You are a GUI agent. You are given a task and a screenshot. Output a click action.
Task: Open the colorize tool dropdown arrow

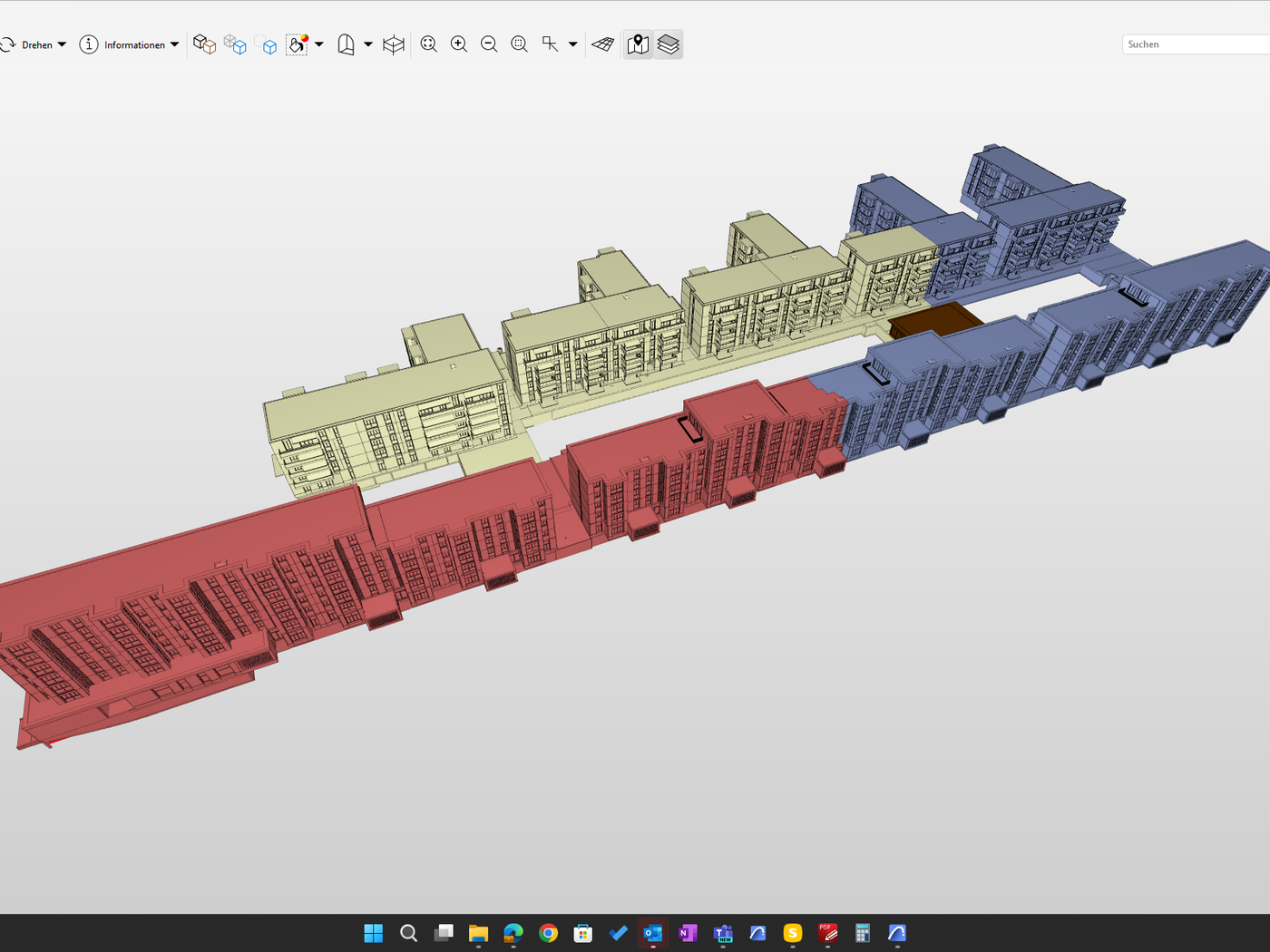pos(319,44)
